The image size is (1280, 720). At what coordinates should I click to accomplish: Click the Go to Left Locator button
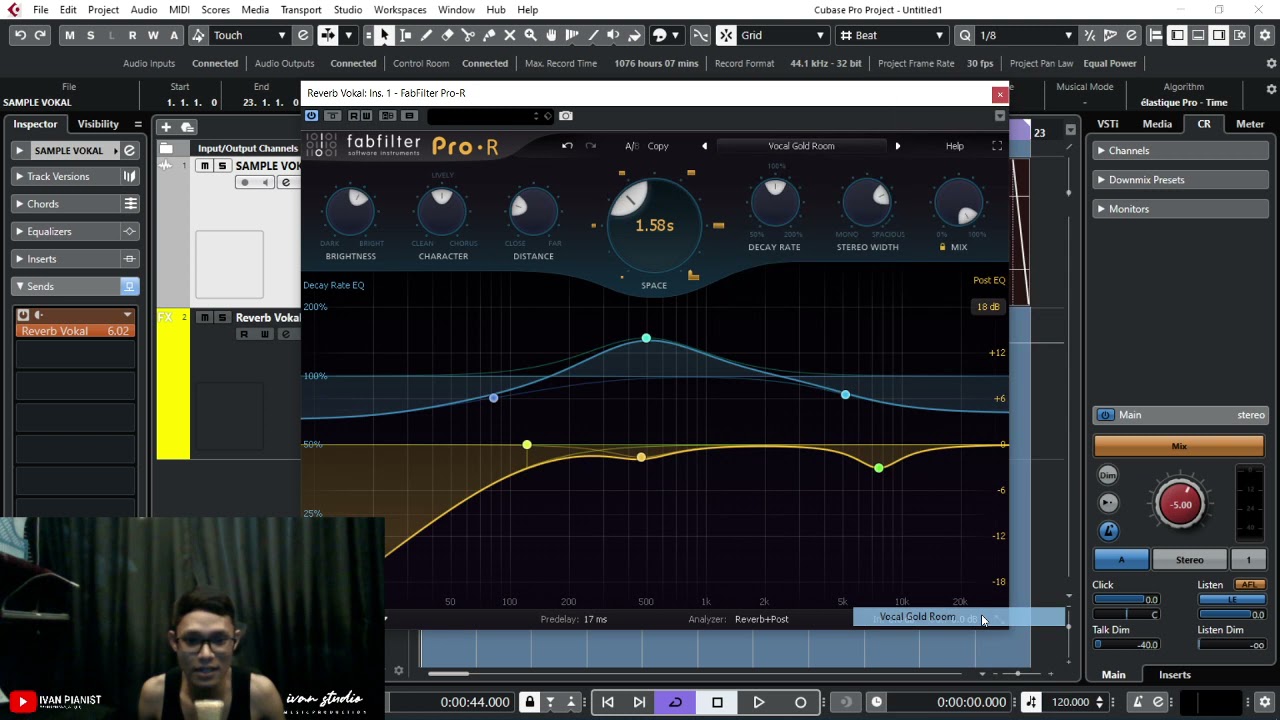point(607,702)
